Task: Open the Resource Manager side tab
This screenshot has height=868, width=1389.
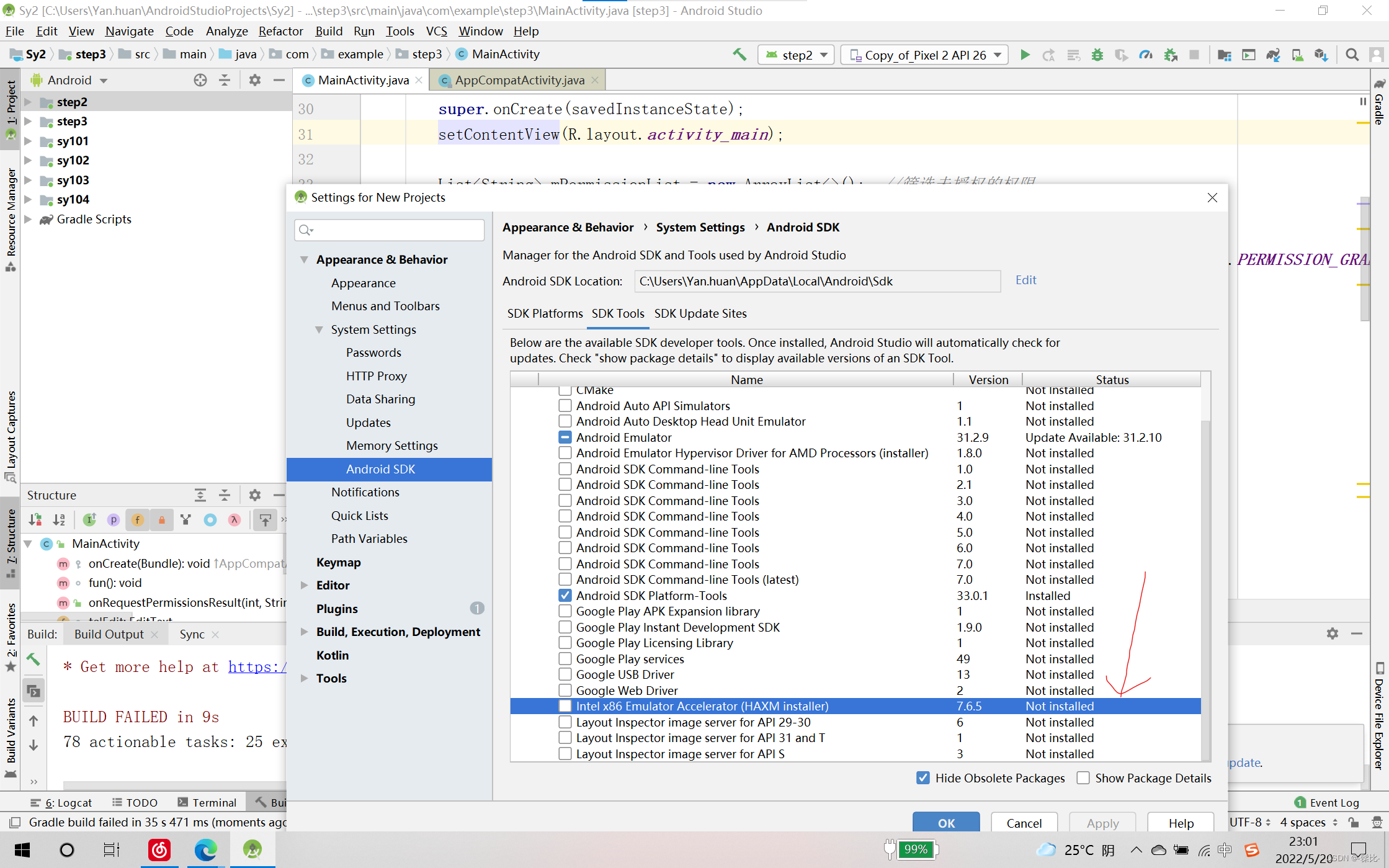Action: [x=11, y=220]
